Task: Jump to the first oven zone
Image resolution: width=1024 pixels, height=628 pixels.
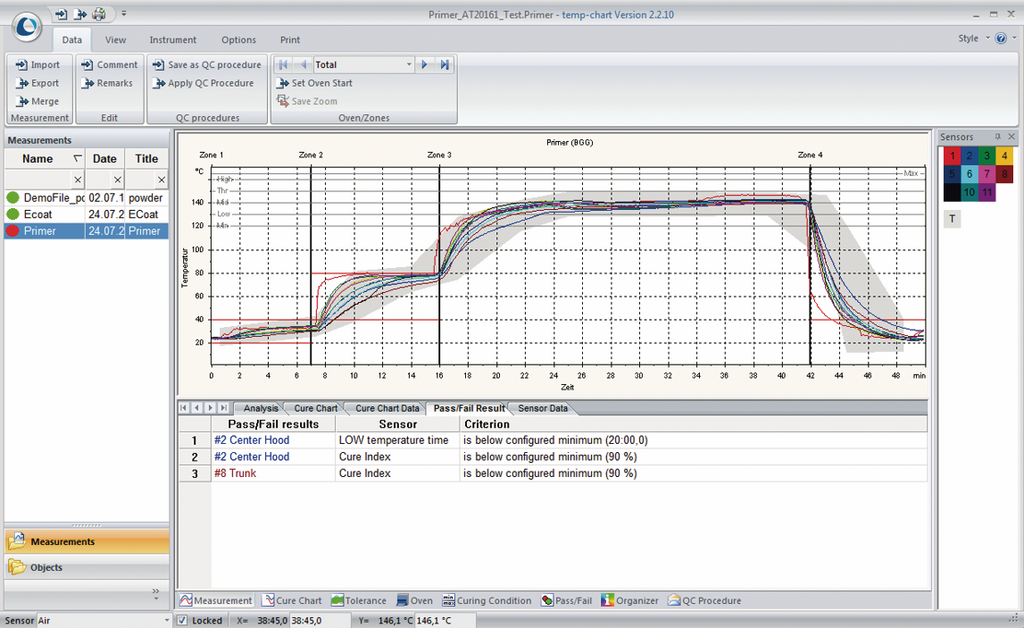Action: tap(283, 65)
